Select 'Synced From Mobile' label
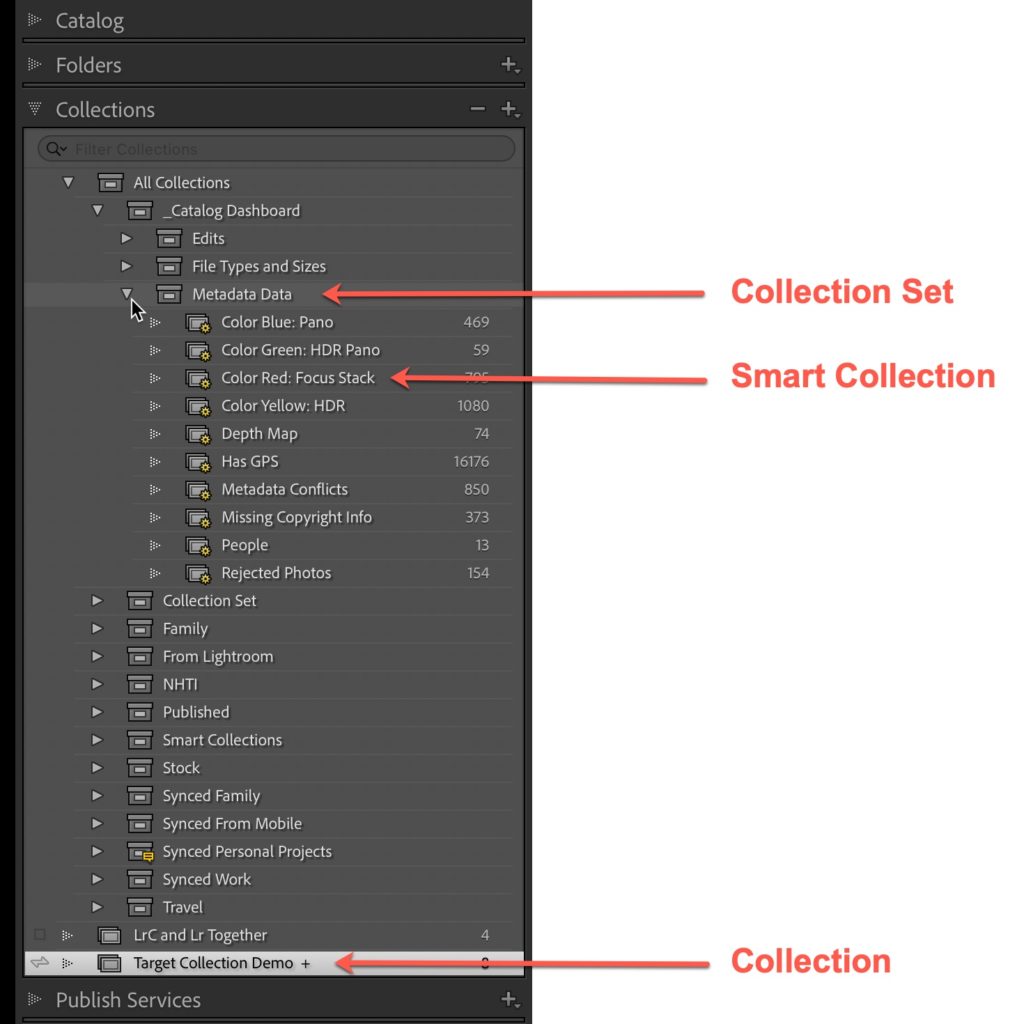Image resolution: width=1024 pixels, height=1024 pixels. [232, 824]
